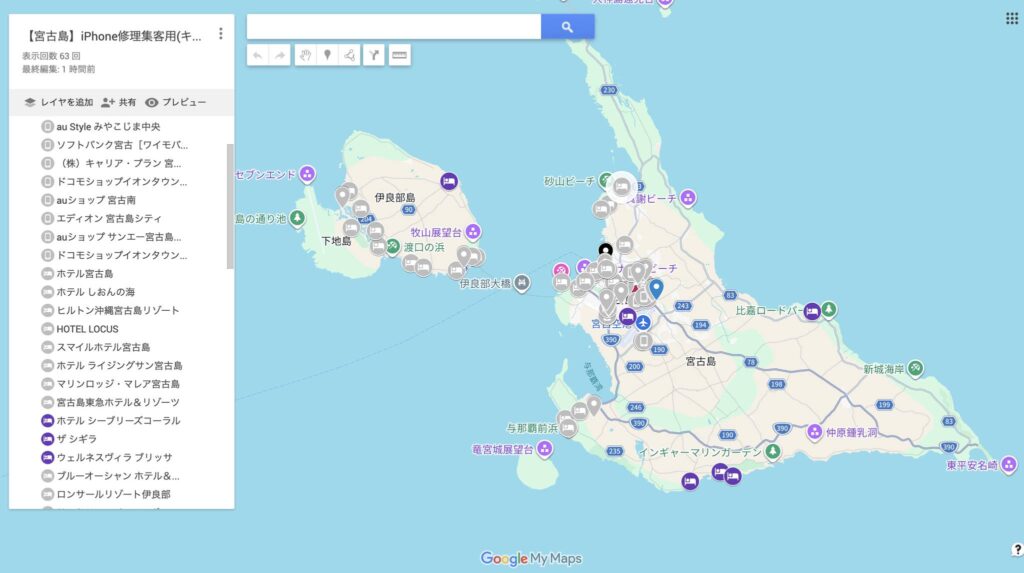Image resolution: width=1024 pixels, height=573 pixels.
Task: Click inside the map search box
Action: 393,27
